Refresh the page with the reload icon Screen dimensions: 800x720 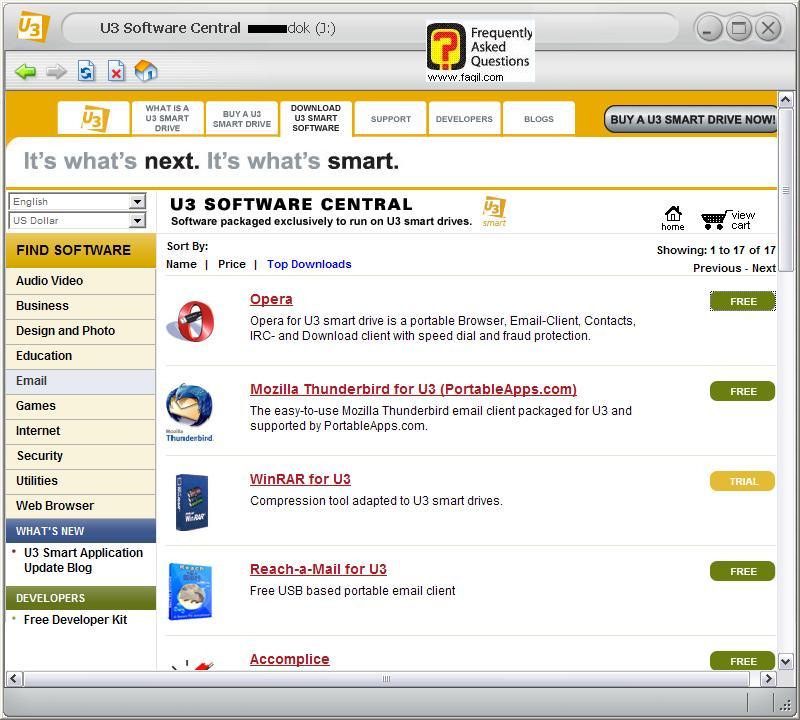coord(86,71)
